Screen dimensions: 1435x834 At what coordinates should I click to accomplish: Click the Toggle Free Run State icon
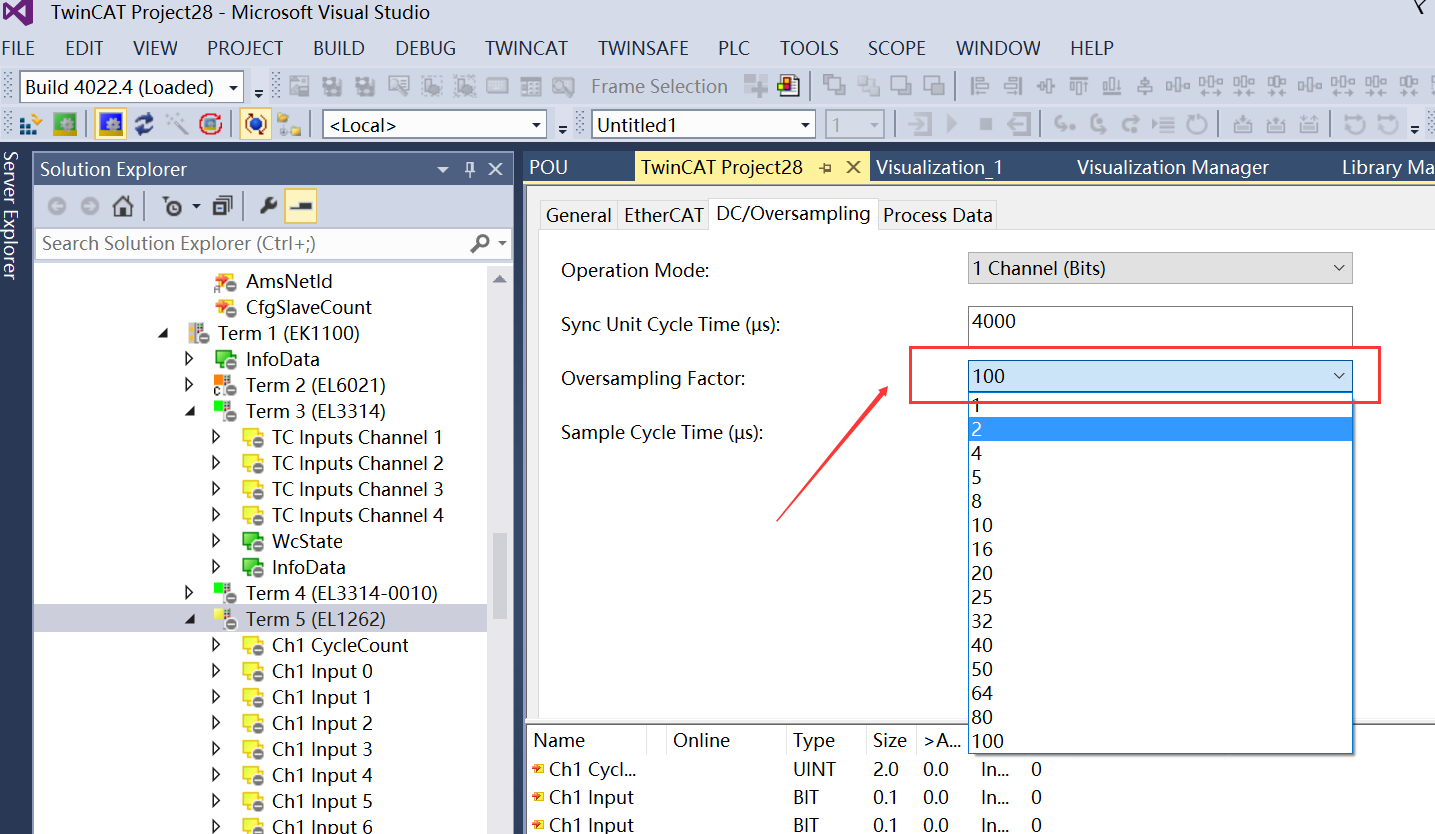(x=210, y=124)
